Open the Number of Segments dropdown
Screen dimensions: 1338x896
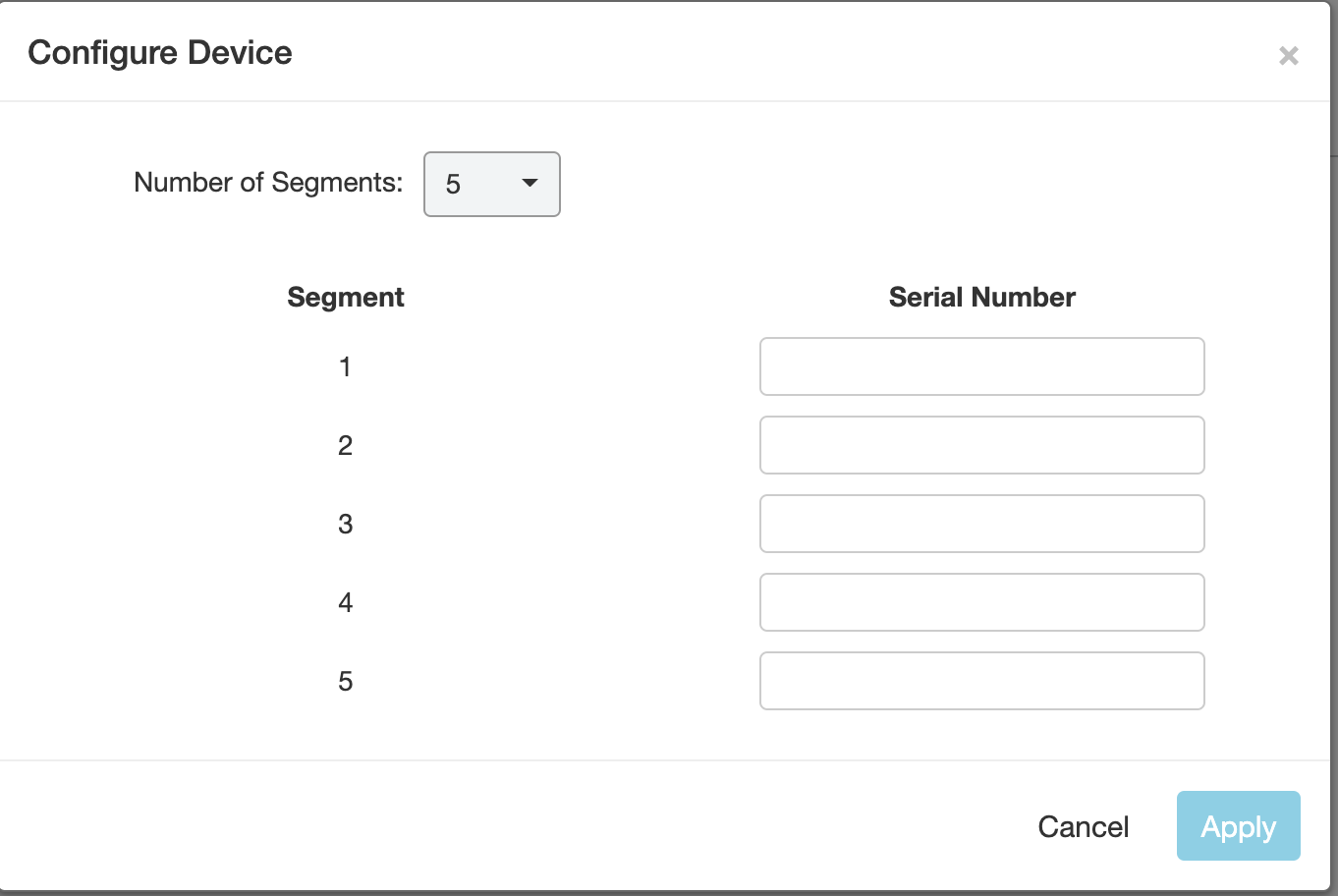click(492, 184)
